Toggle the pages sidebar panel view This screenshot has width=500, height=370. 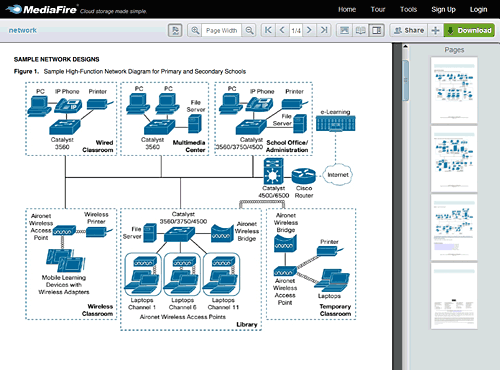377,30
